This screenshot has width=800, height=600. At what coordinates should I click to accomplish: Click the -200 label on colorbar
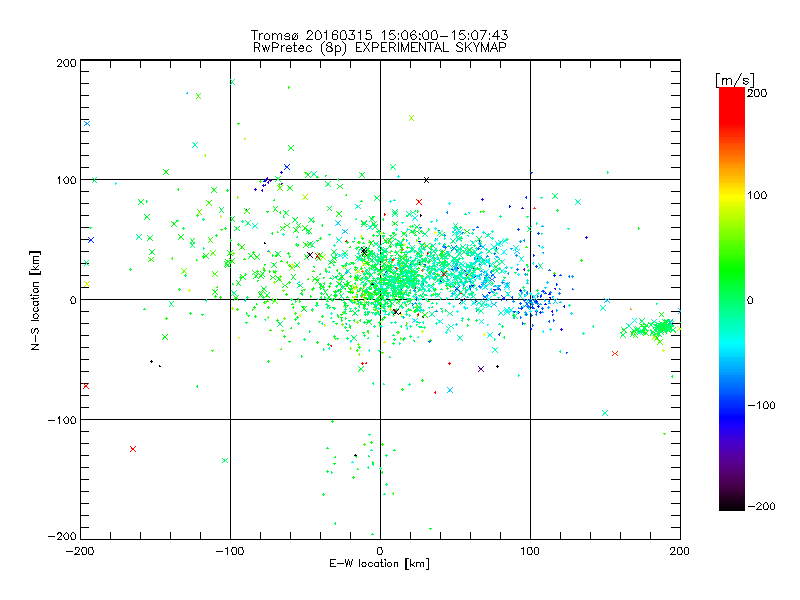tap(761, 506)
